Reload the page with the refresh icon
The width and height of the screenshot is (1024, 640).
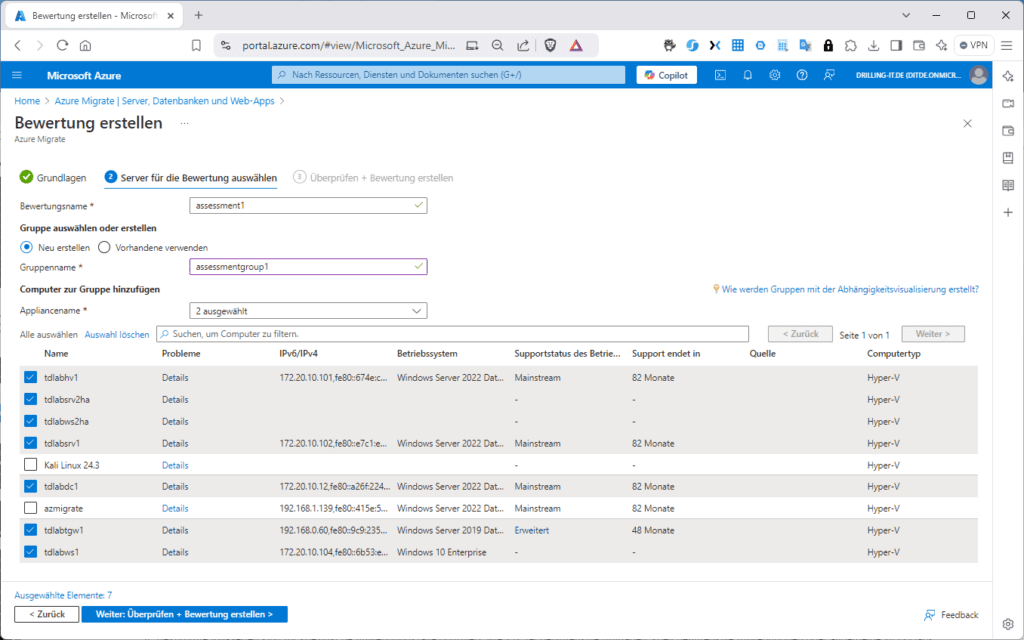coord(62,45)
